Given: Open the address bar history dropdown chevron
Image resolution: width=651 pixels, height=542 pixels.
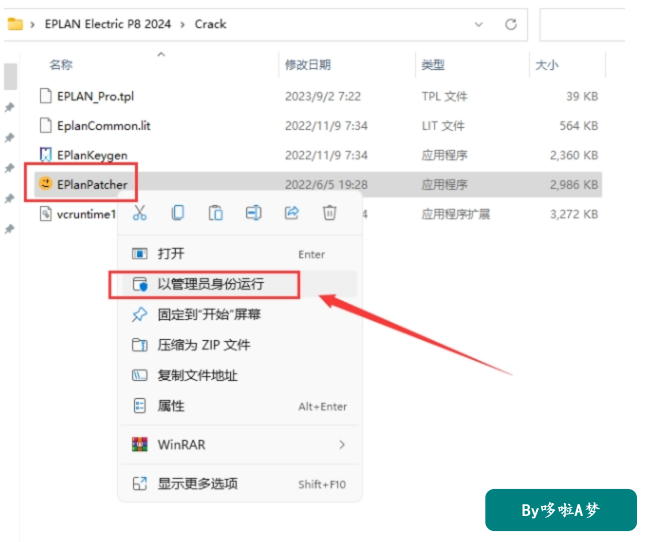Looking at the screenshot, I should (479, 25).
